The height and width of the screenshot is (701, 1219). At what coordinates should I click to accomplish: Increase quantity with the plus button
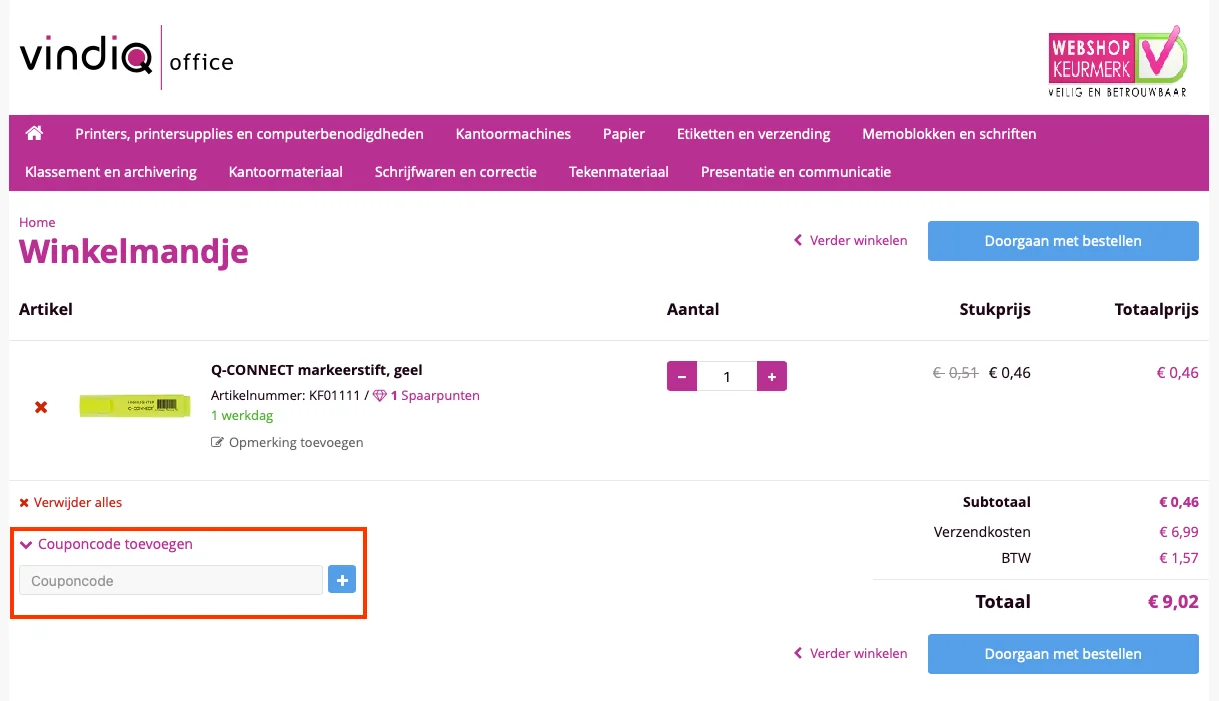point(772,376)
